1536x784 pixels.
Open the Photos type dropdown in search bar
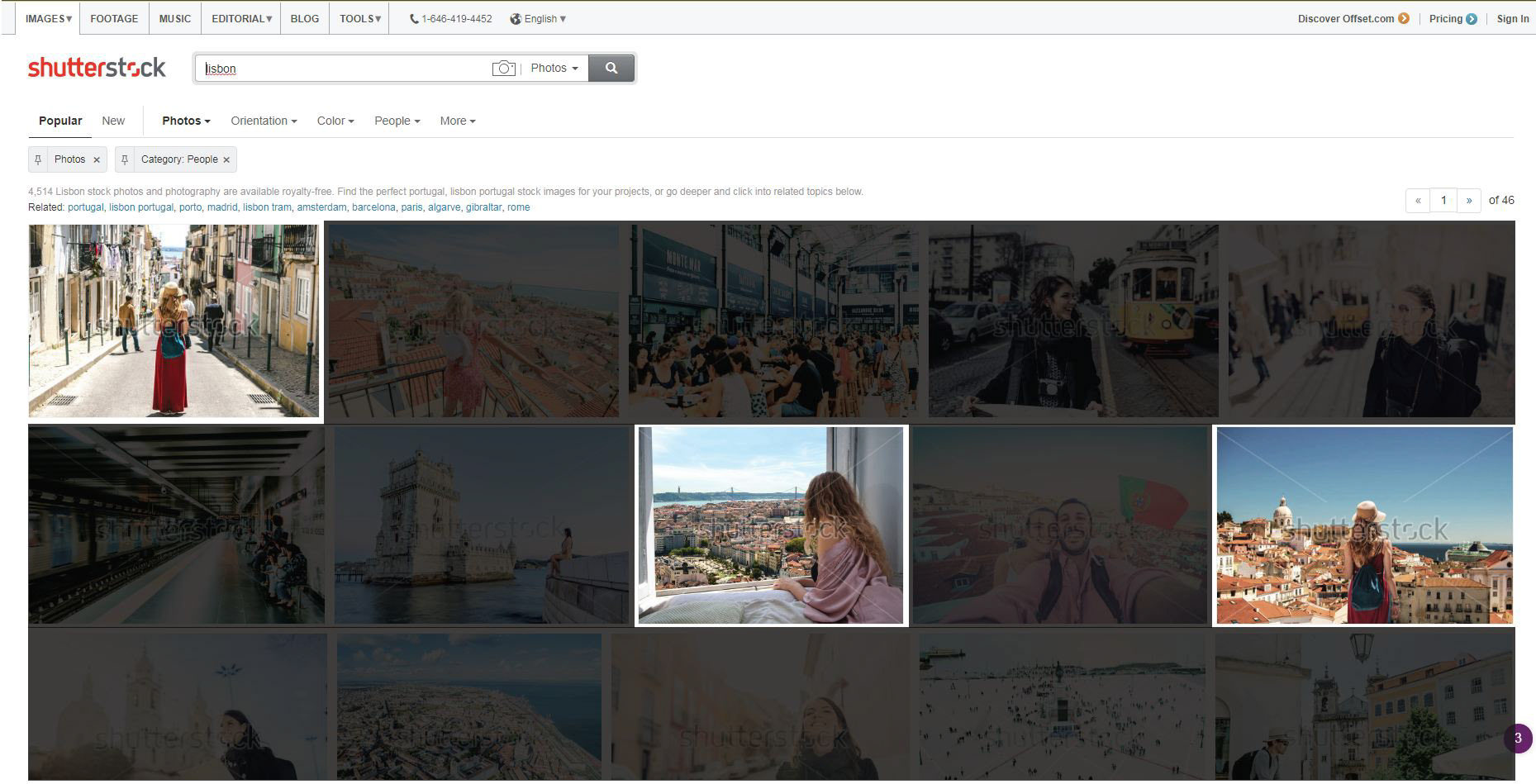pyautogui.click(x=554, y=68)
